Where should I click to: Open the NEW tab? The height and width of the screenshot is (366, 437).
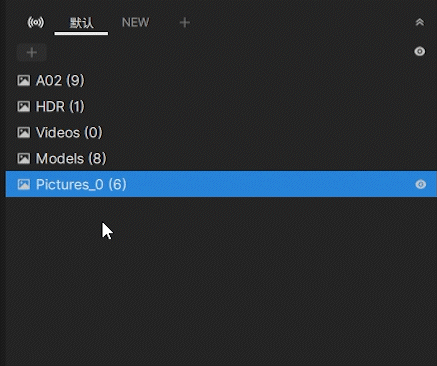(x=135, y=22)
